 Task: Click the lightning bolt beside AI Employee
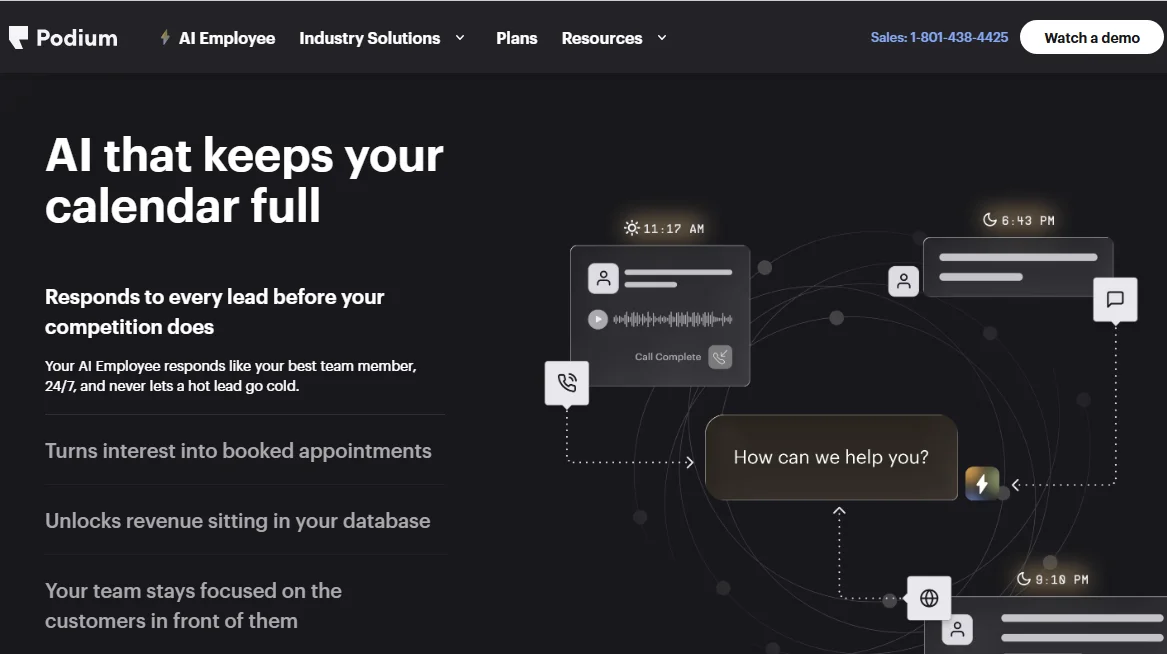click(165, 37)
